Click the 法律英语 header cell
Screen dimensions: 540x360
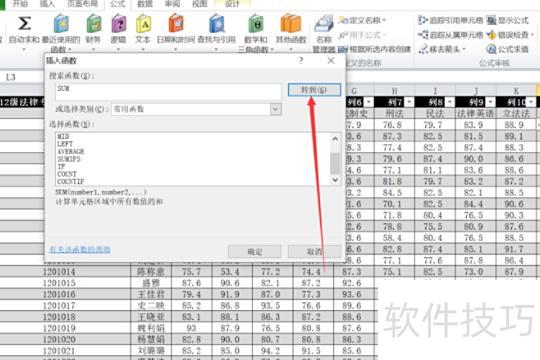pyautogui.click(x=476, y=114)
